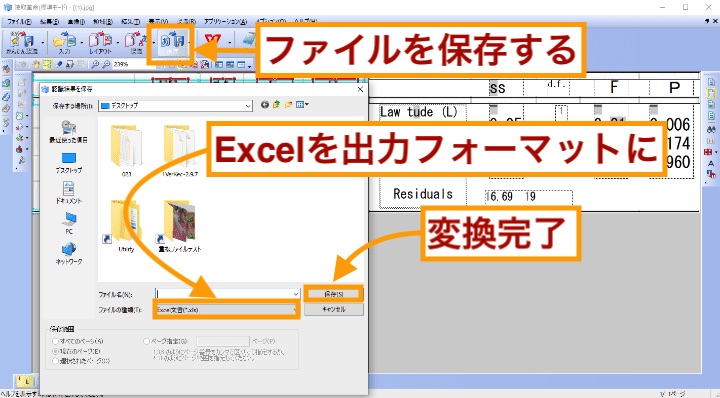This screenshot has height=398, width=720.
Task: Select ページ指定 radio option
Action: (166, 341)
